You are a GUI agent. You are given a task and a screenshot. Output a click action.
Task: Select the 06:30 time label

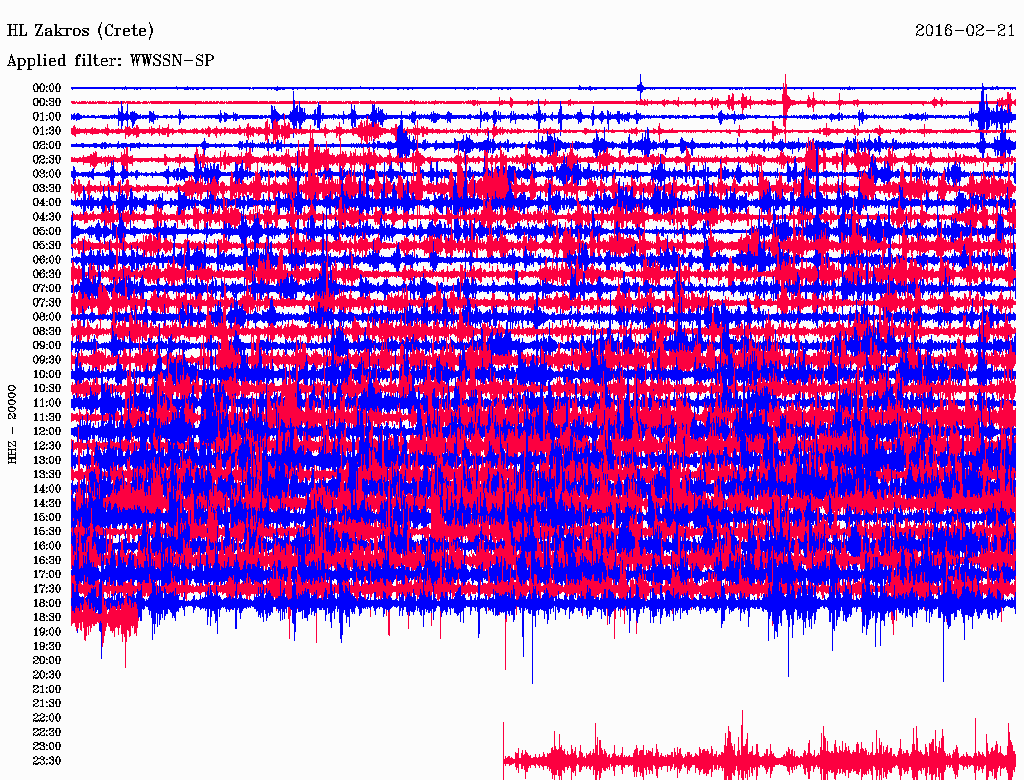[47, 274]
